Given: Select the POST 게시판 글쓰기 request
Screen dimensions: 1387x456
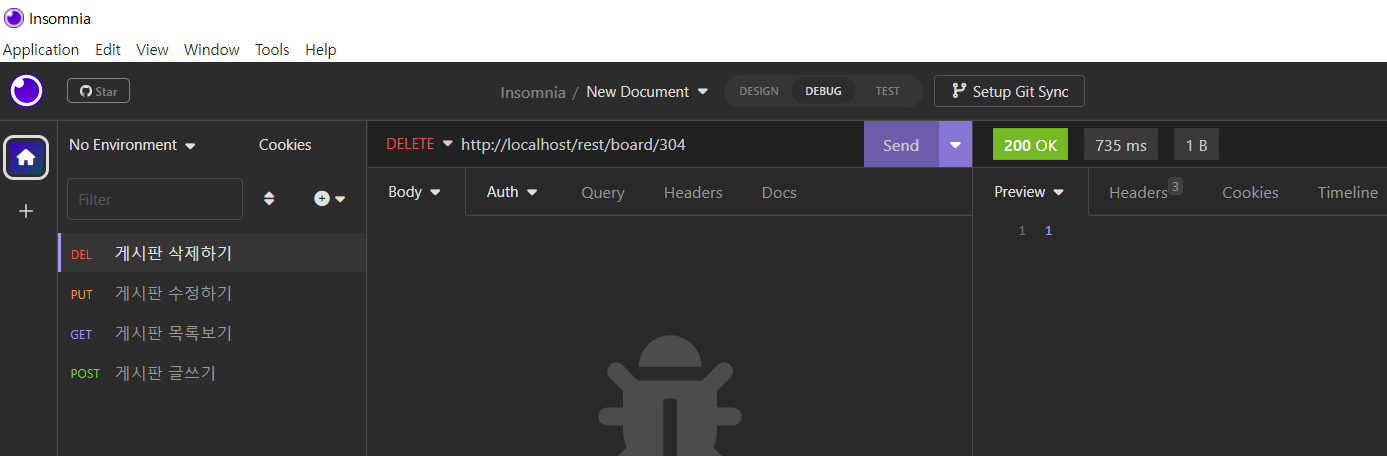Looking at the screenshot, I should coord(212,373).
